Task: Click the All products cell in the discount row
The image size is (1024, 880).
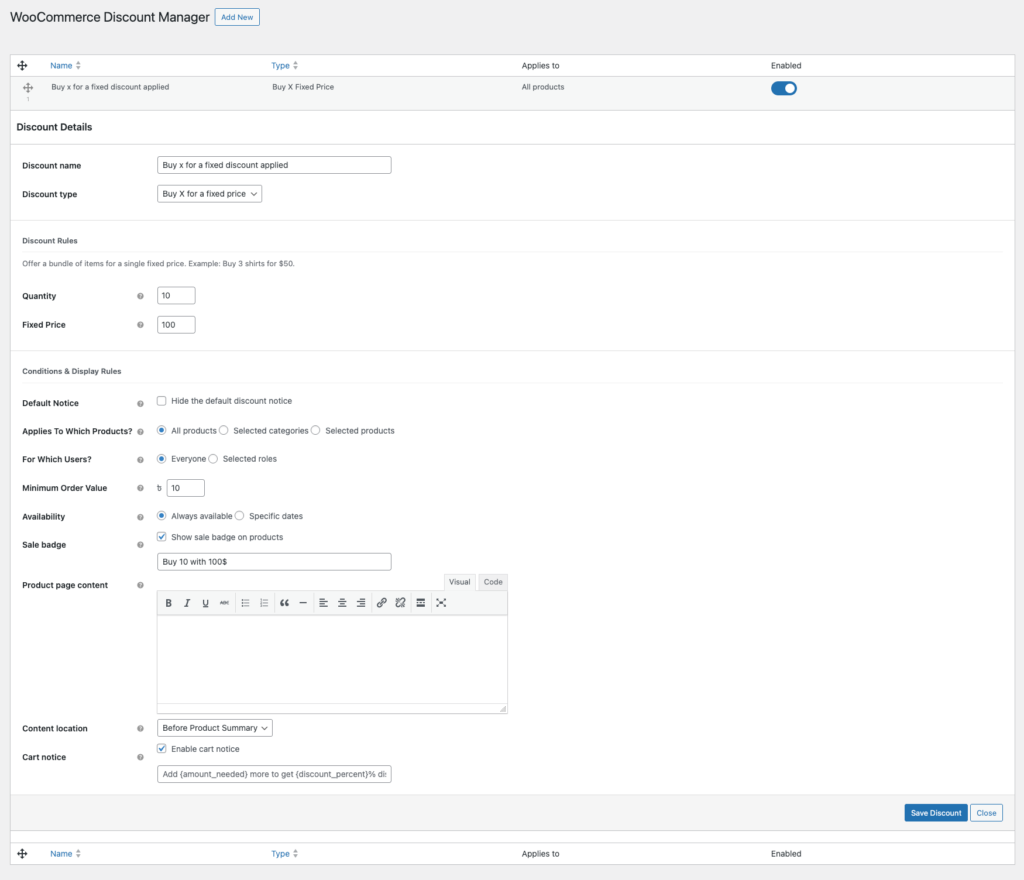Action: 543,87
